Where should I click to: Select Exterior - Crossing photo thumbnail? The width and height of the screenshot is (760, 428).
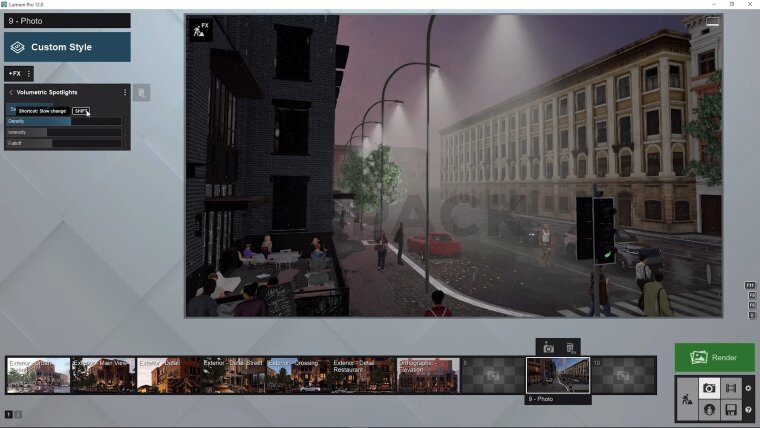(298, 375)
